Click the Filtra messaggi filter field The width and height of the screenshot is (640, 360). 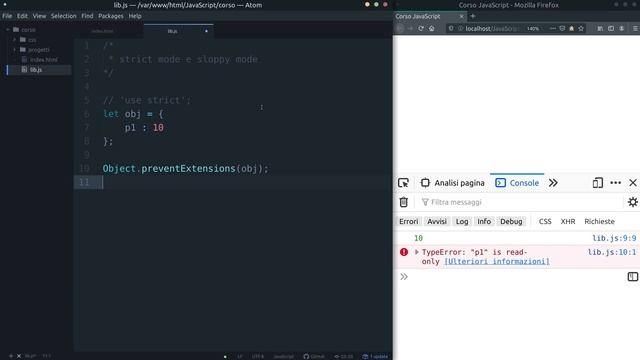coord(521,202)
